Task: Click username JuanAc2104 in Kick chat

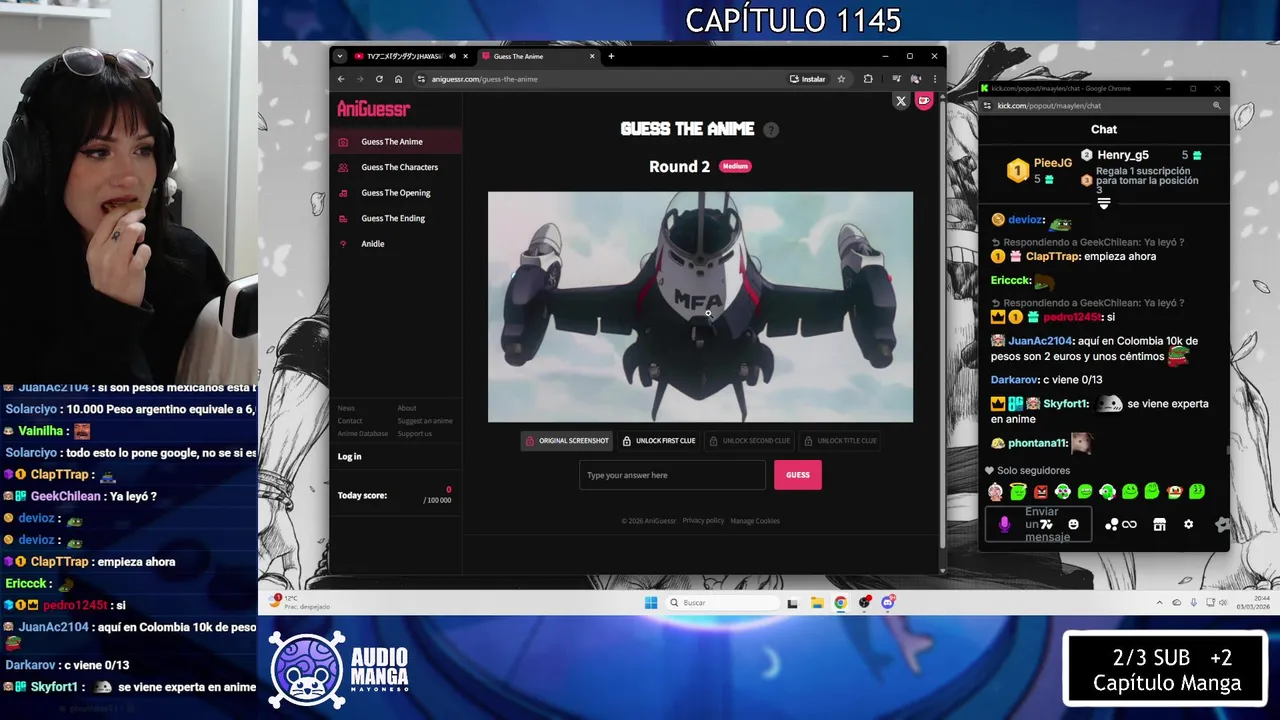Action: 1039,341
